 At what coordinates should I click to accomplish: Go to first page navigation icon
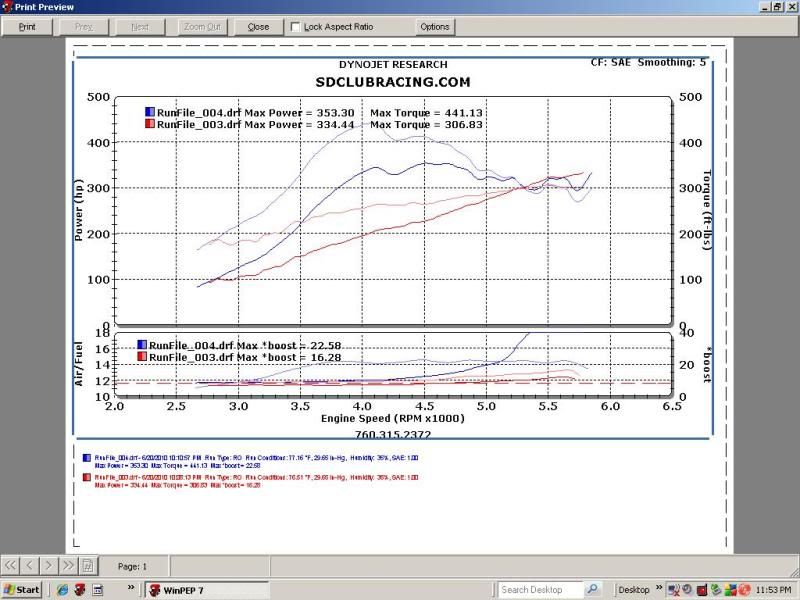[x=11, y=565]
